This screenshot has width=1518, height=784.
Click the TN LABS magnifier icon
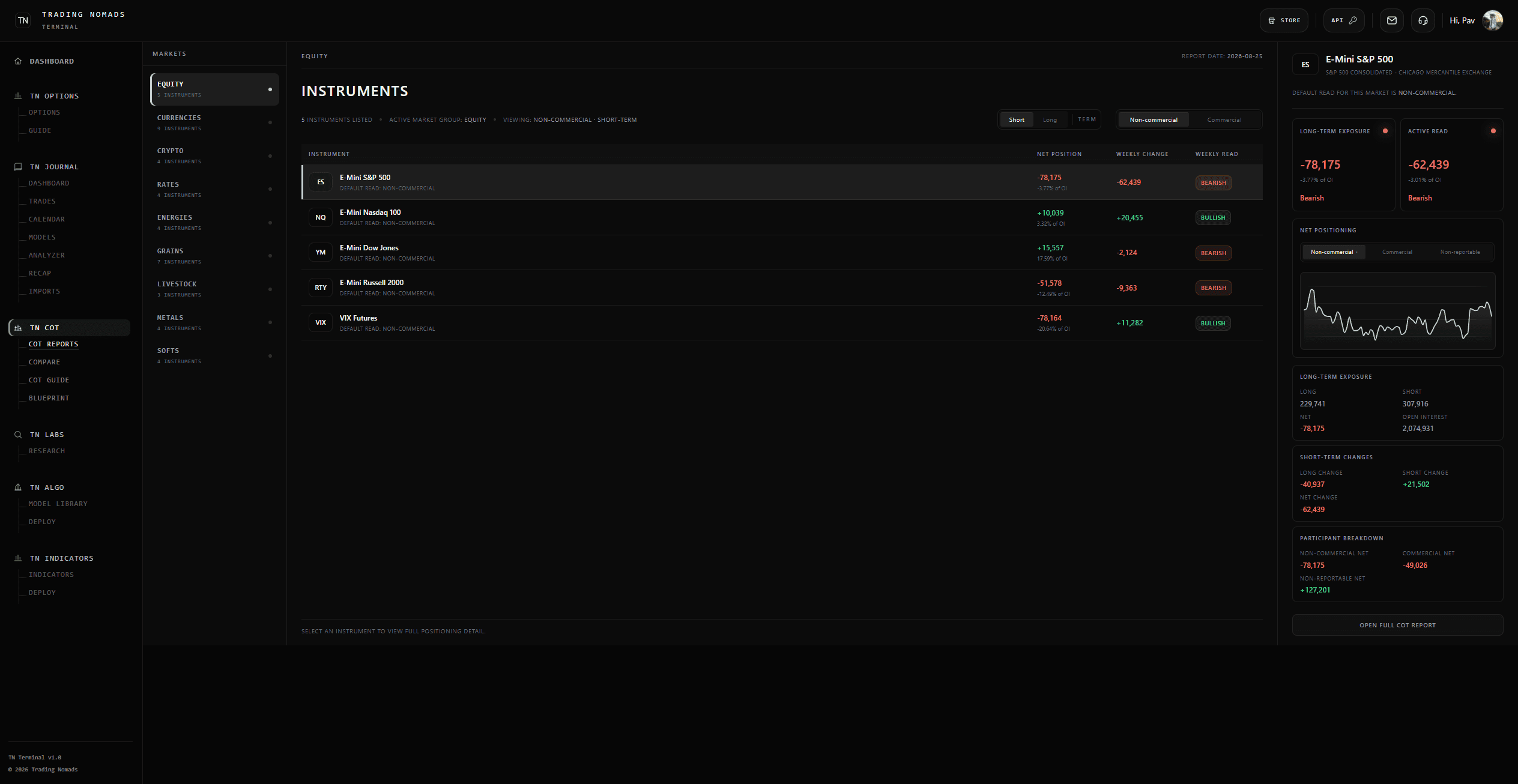[18, 435]
